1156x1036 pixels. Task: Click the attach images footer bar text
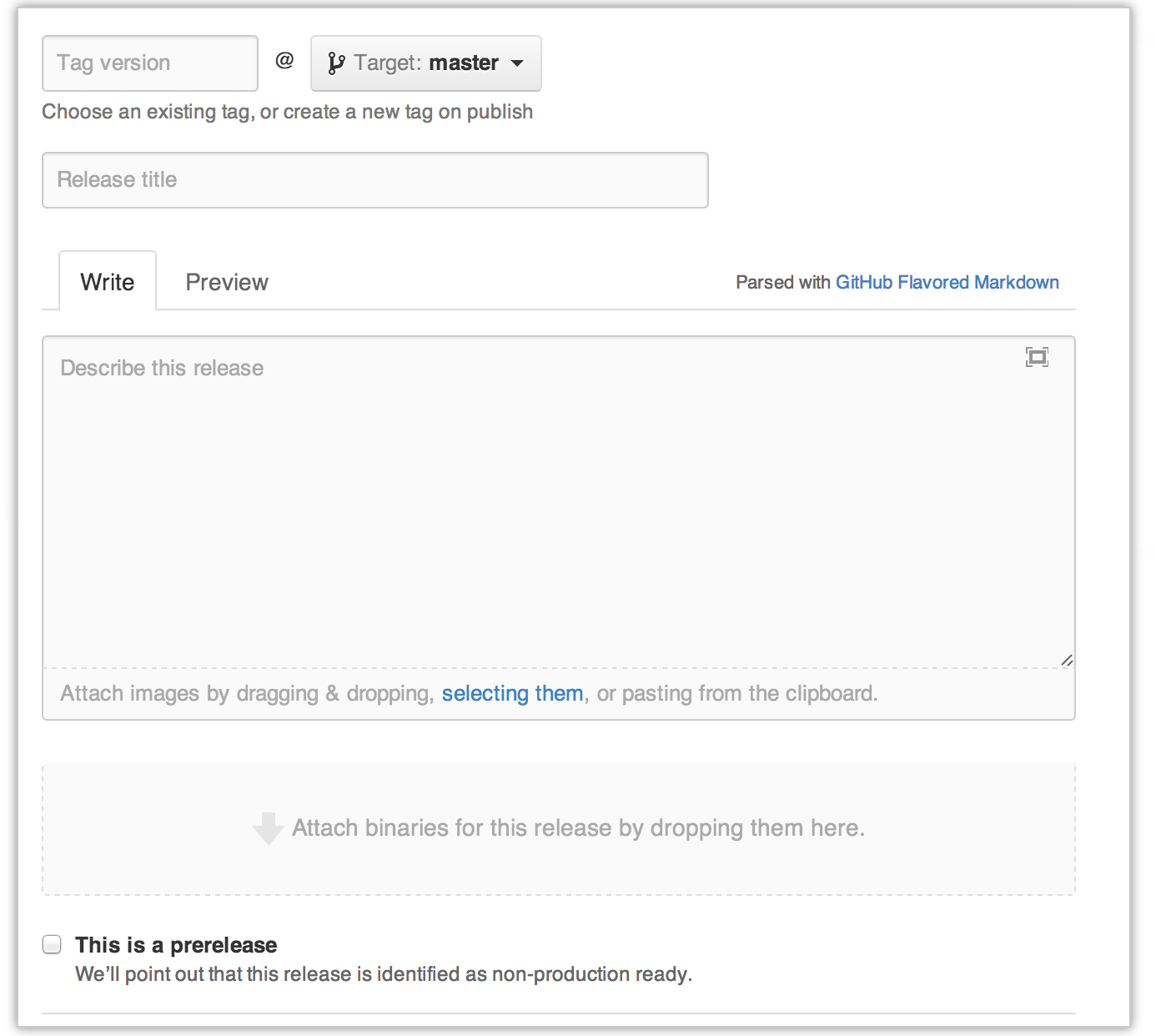point(469,694)
